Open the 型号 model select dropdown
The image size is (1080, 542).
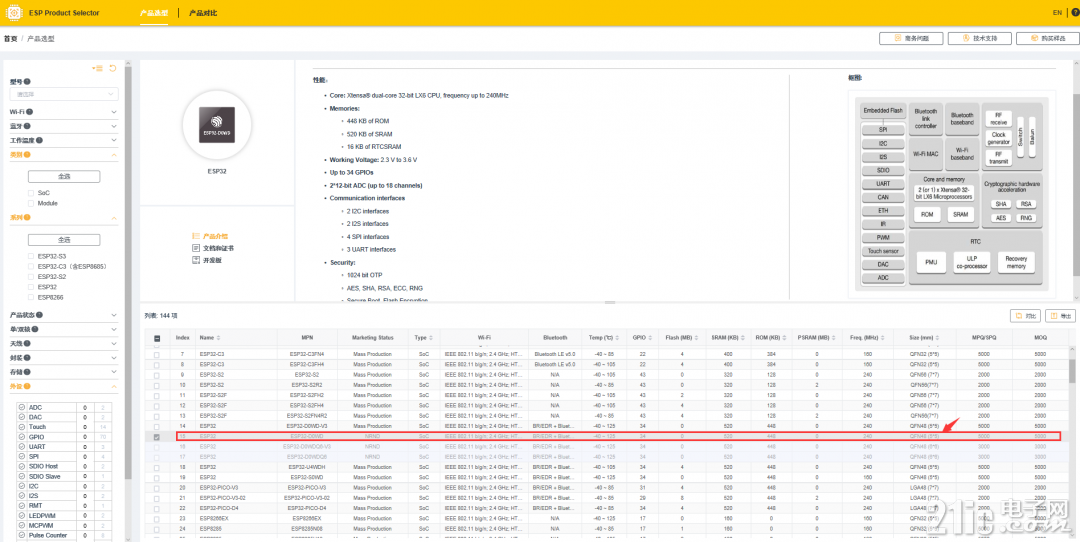(64, 94)
